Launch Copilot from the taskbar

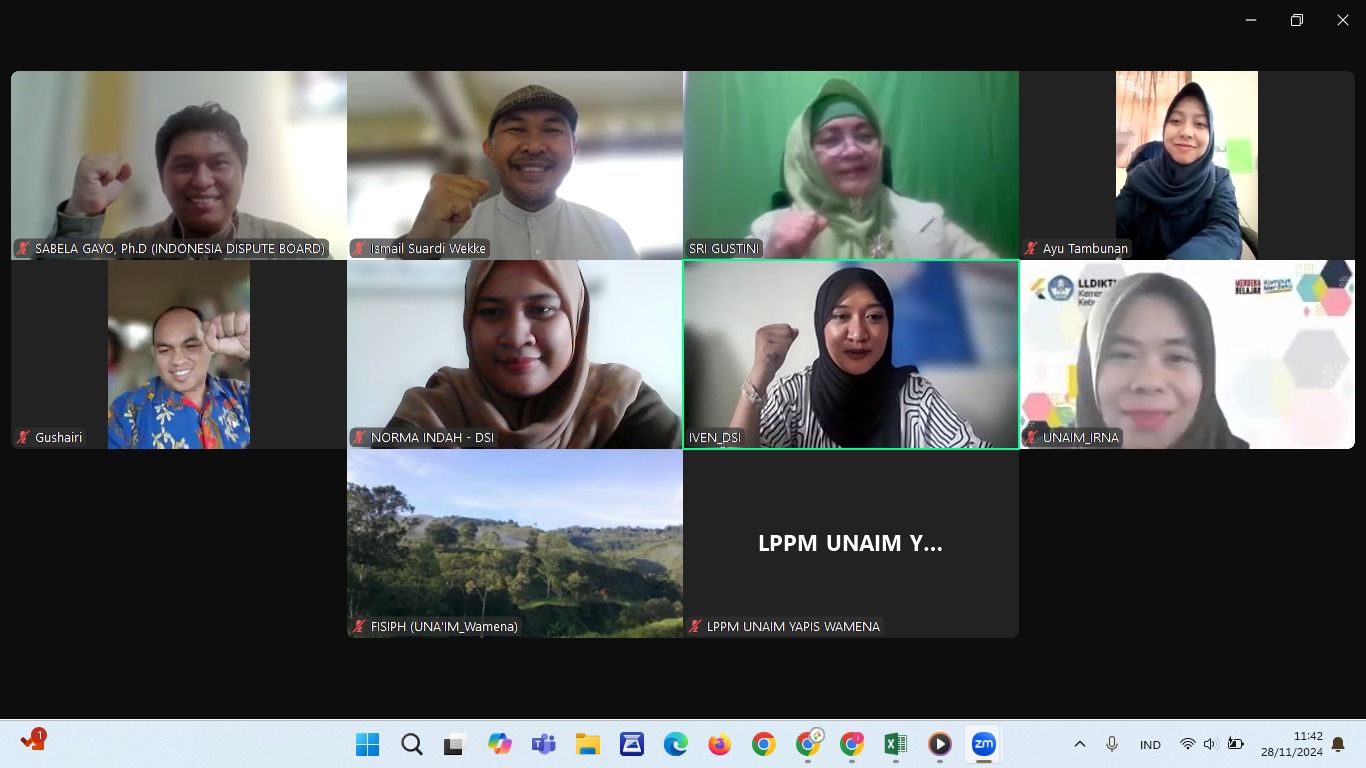click(x=500, y=744)
